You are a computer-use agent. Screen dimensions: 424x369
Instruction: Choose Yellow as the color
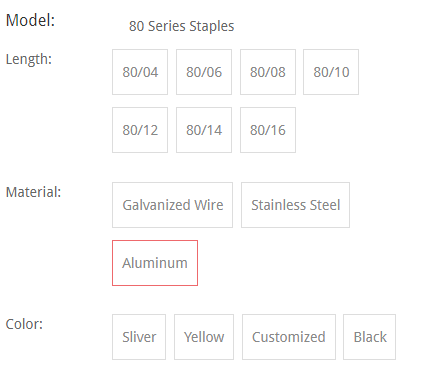(x=204, y=337)
